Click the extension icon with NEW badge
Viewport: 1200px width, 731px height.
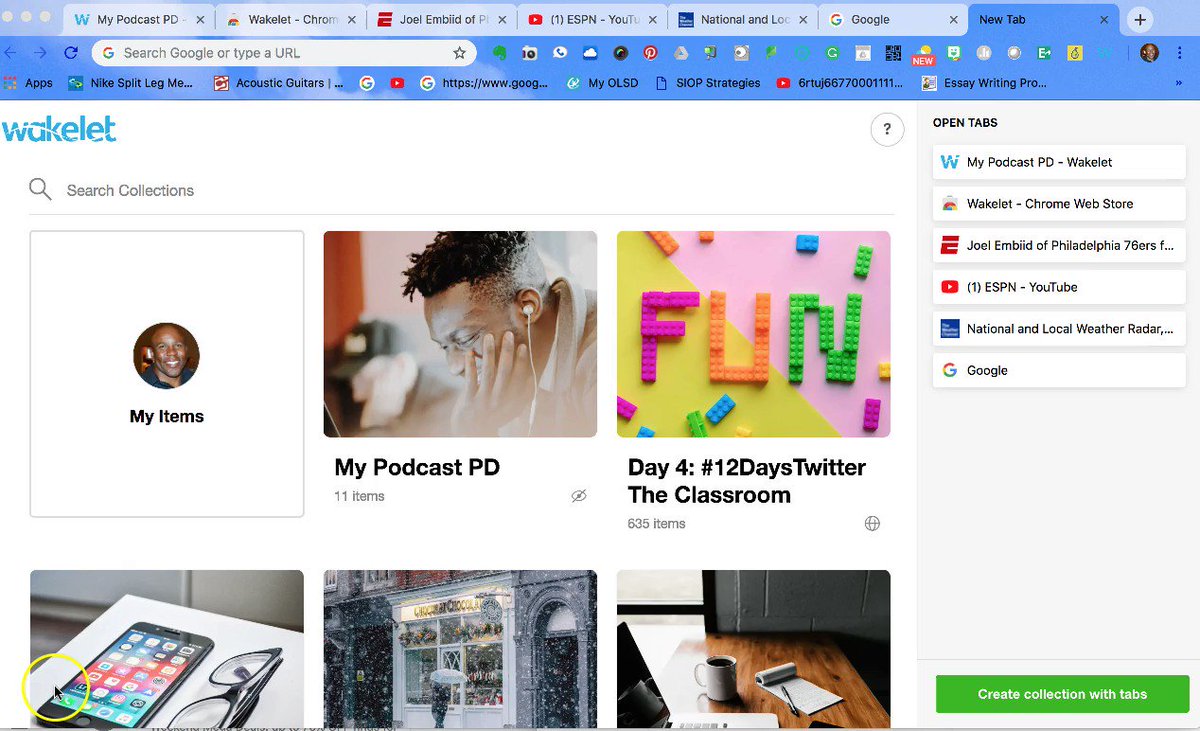(x=923, y=54)
